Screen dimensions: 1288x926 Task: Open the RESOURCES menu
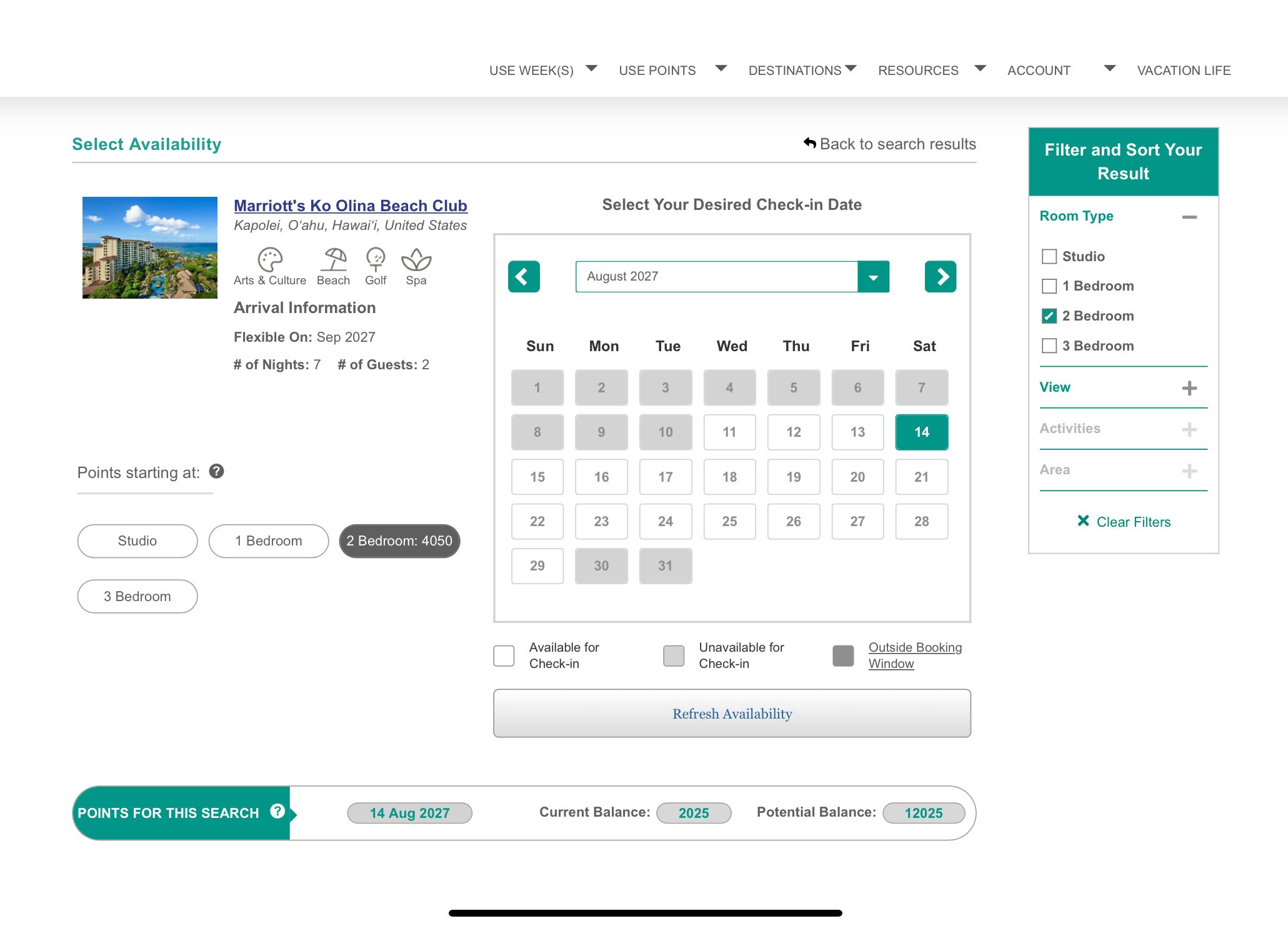(918, 71)
